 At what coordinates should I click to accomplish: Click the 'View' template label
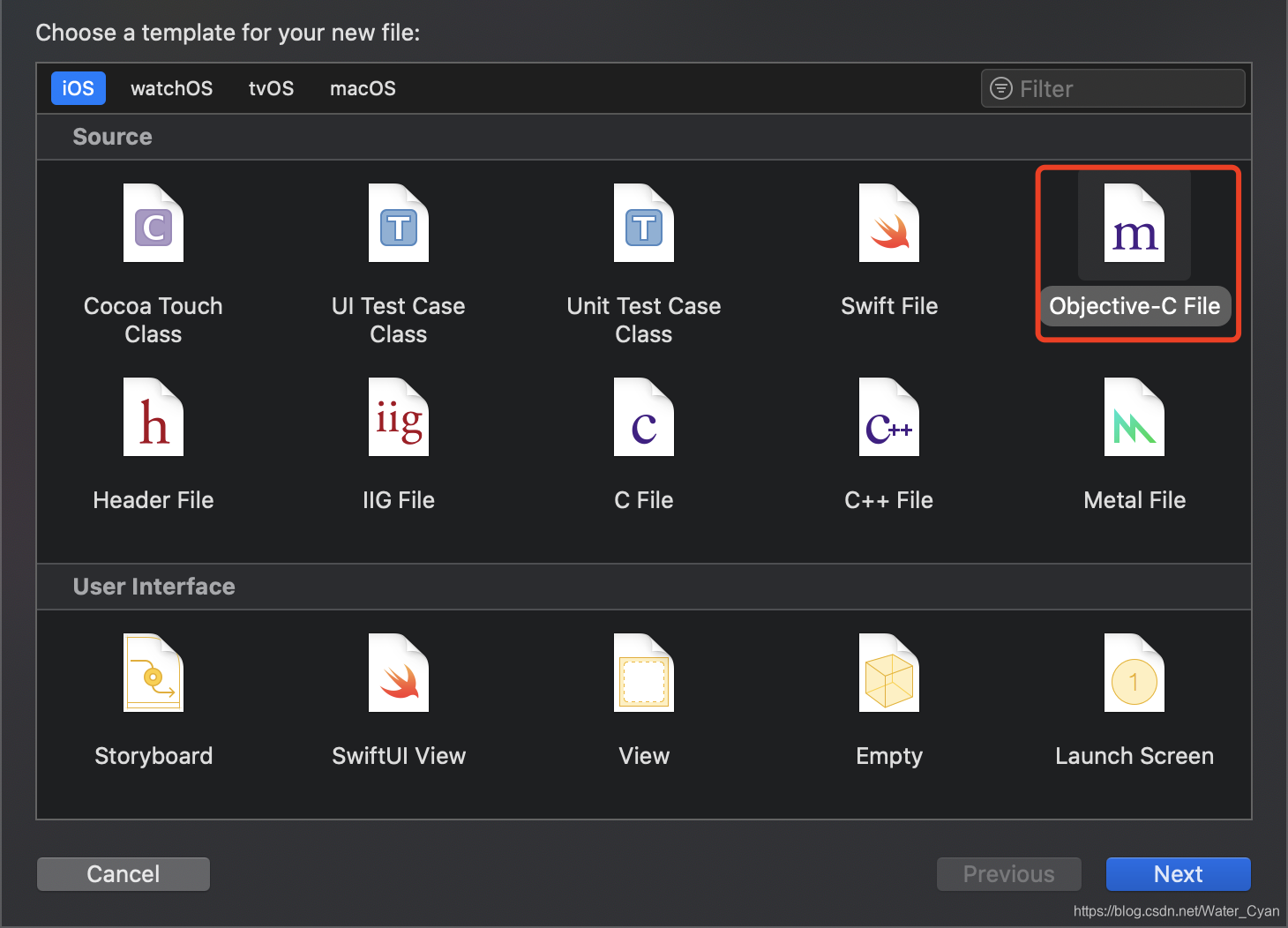click(644, 756)
